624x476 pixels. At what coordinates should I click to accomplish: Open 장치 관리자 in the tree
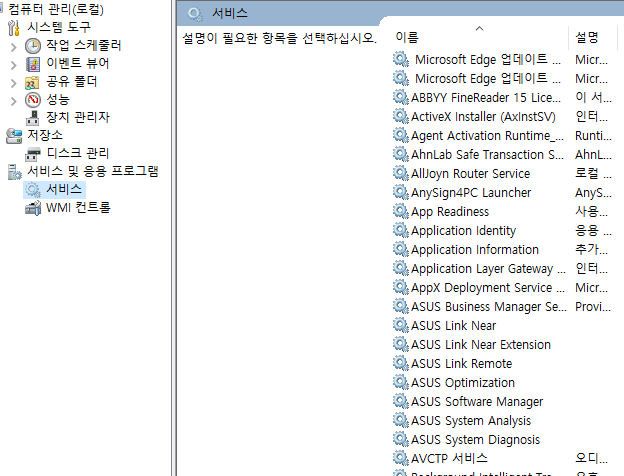(78, 117)
